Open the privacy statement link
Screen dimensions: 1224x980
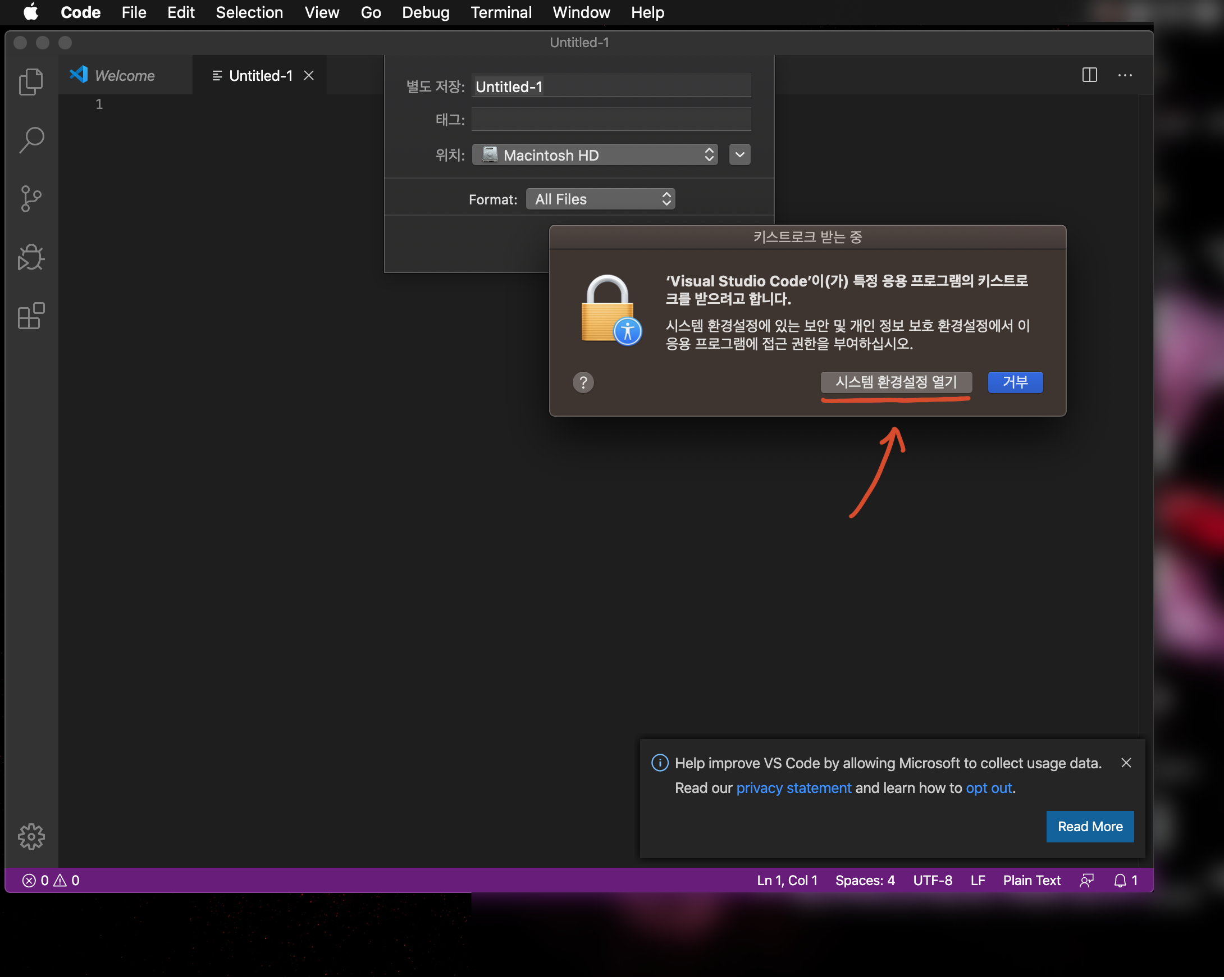(793, 788)
